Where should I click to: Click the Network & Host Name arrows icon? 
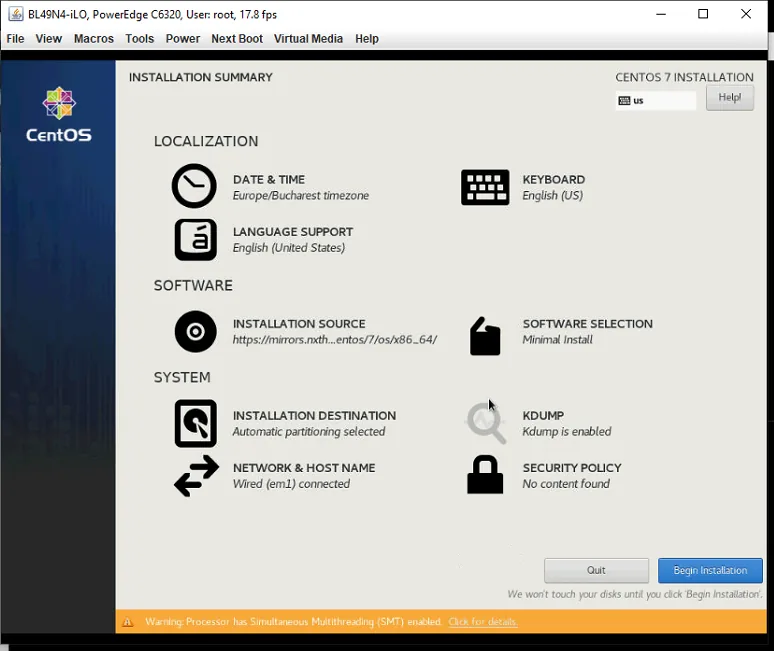(196, 476)
